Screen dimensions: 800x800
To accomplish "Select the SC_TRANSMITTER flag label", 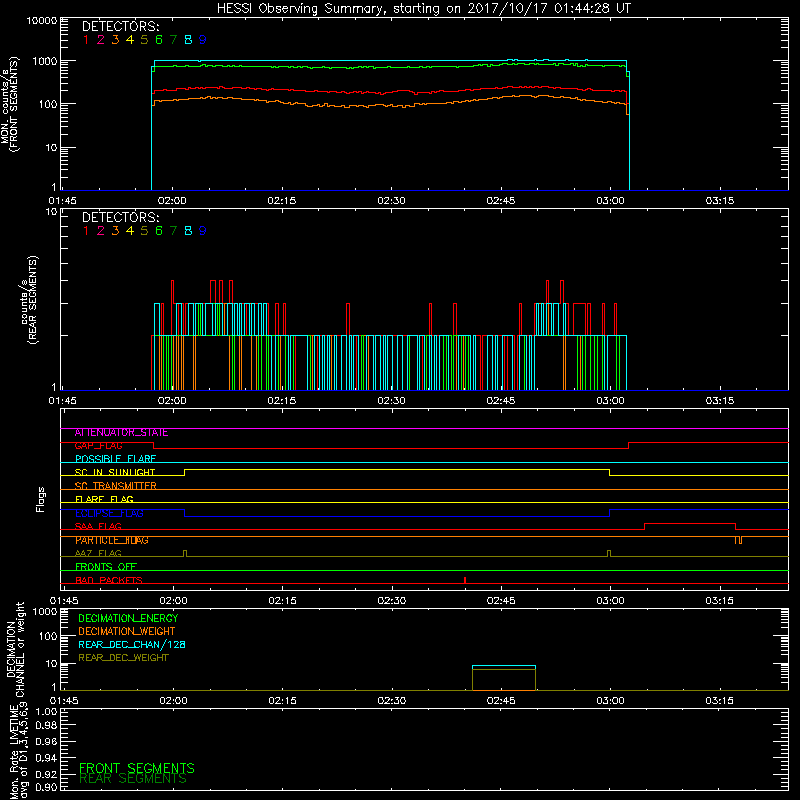I will (115, 486).
